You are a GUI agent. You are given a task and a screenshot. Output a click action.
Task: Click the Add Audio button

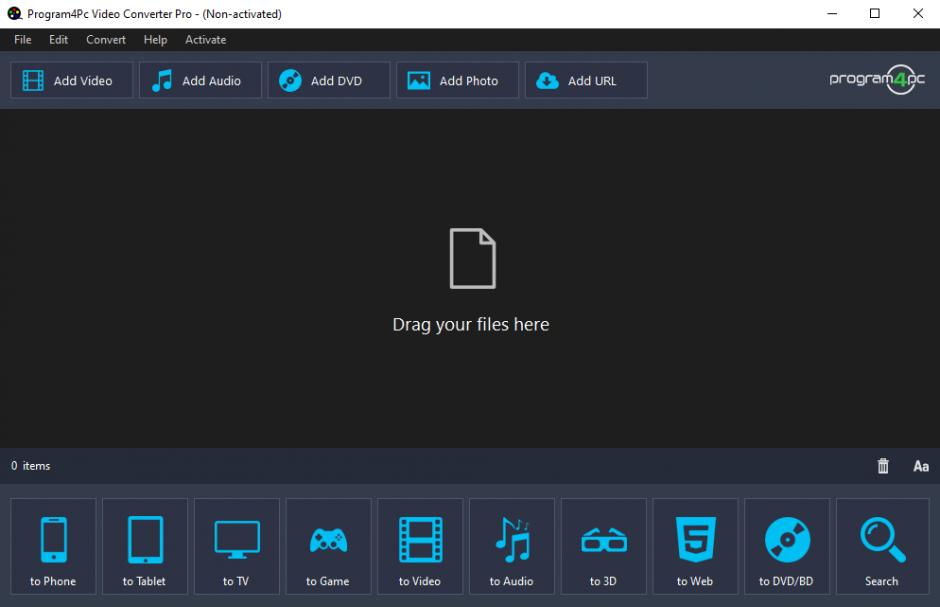click(x=200, y=80)
